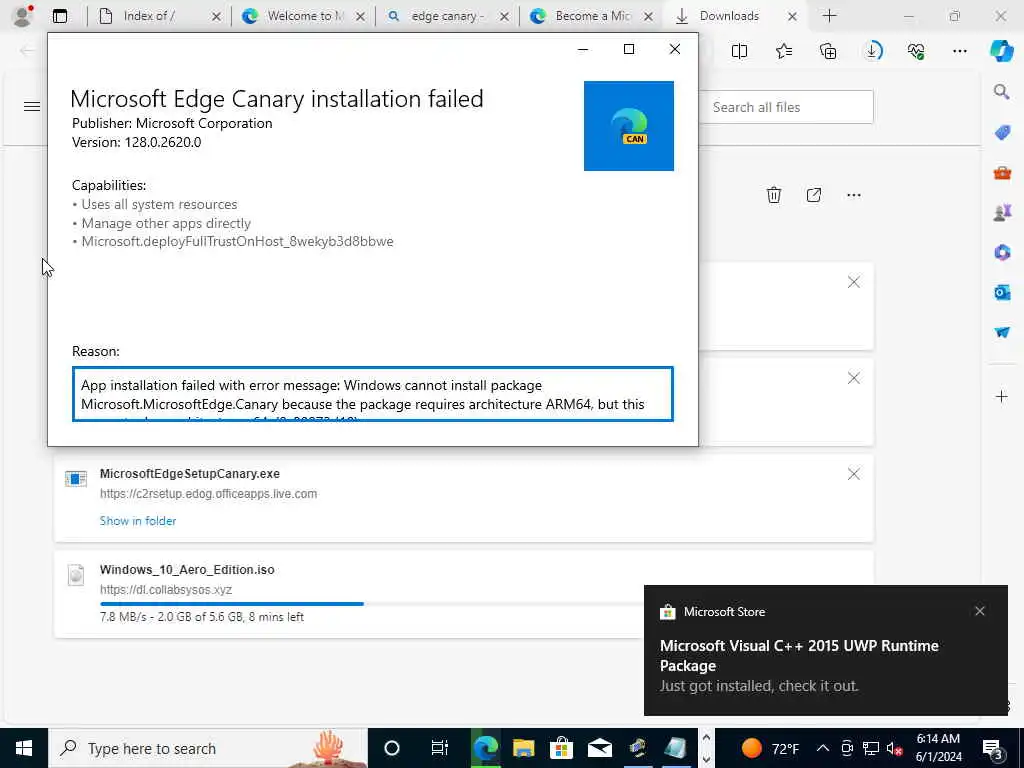1024x768 pixels.
Task: Open the sidebar Outlook icon
Action: click(1002, 293)
